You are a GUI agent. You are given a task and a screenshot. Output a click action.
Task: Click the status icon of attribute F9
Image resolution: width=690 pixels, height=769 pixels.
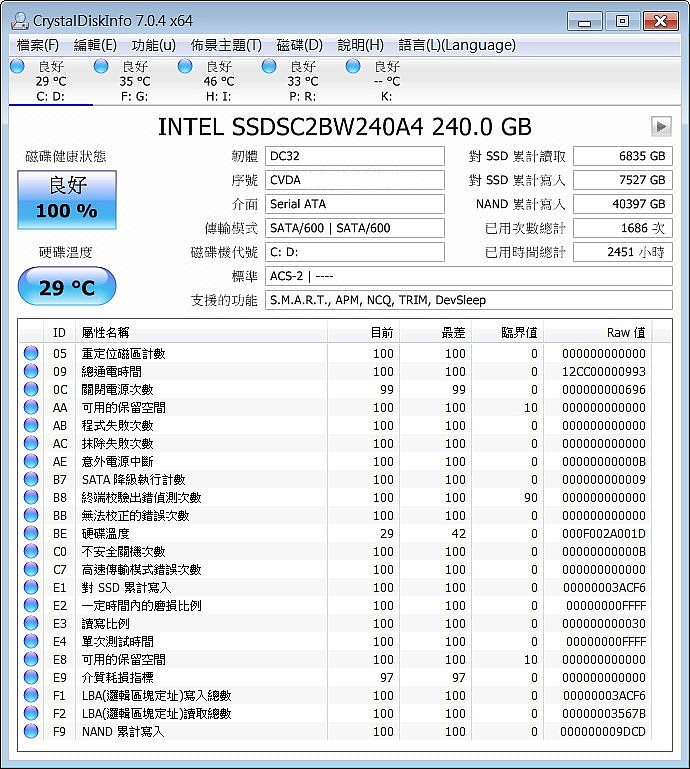31,731
